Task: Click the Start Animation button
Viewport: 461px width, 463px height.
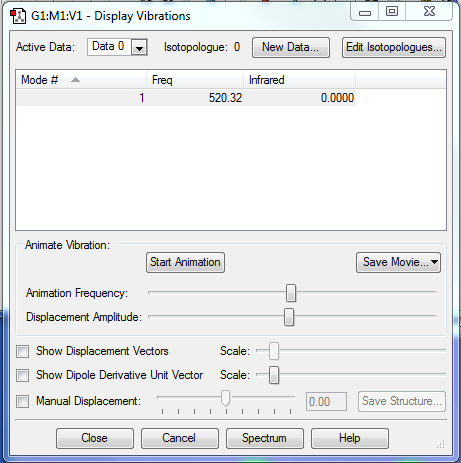Action: coord(185,262)
